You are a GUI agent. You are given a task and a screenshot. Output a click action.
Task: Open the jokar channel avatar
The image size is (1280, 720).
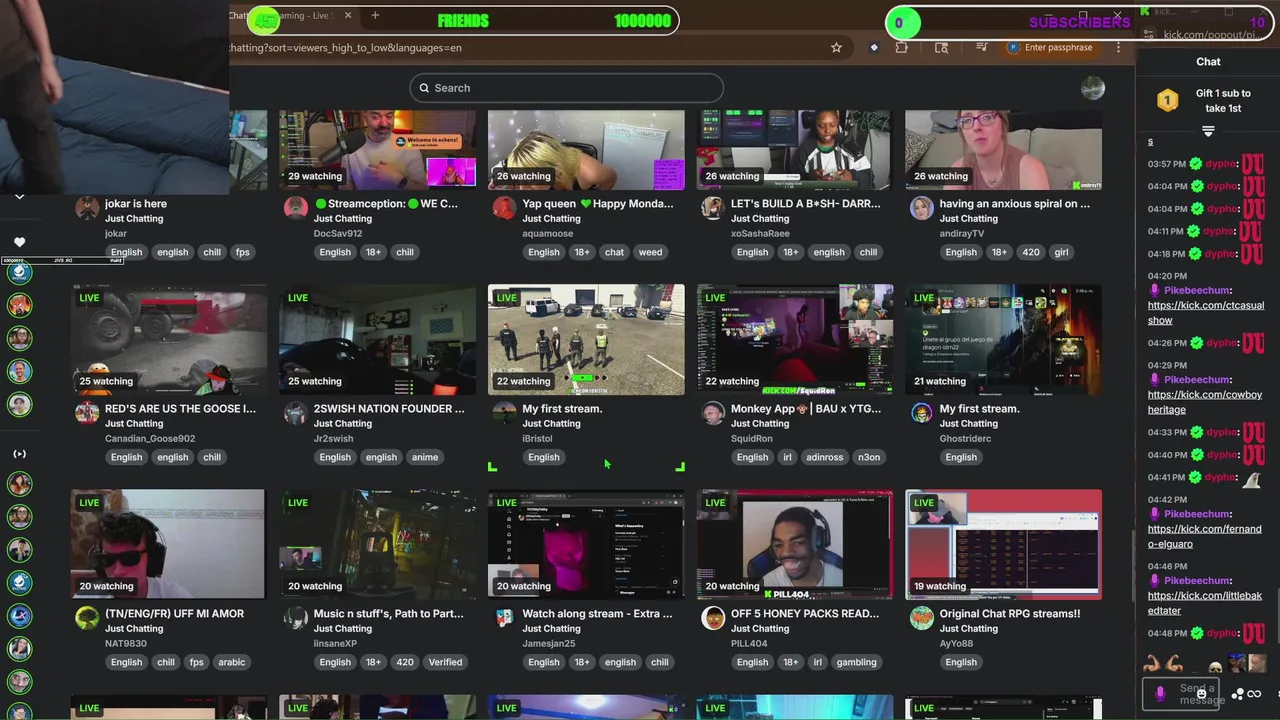tap(87, 208)
